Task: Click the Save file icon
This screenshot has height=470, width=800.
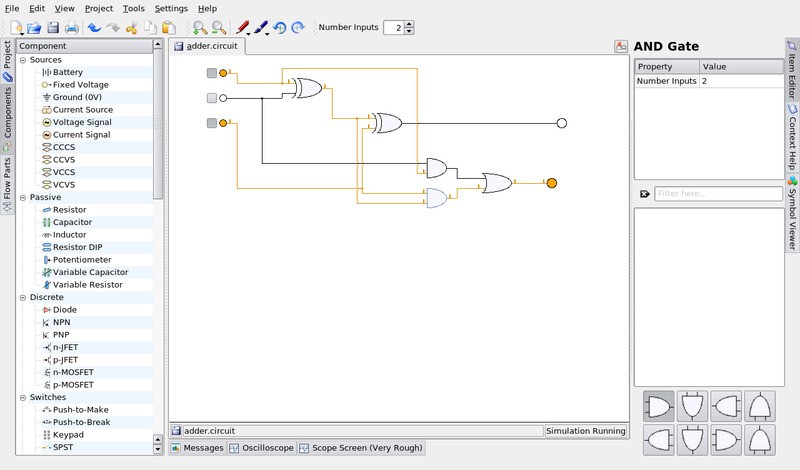Action: [x=54, y=28]
